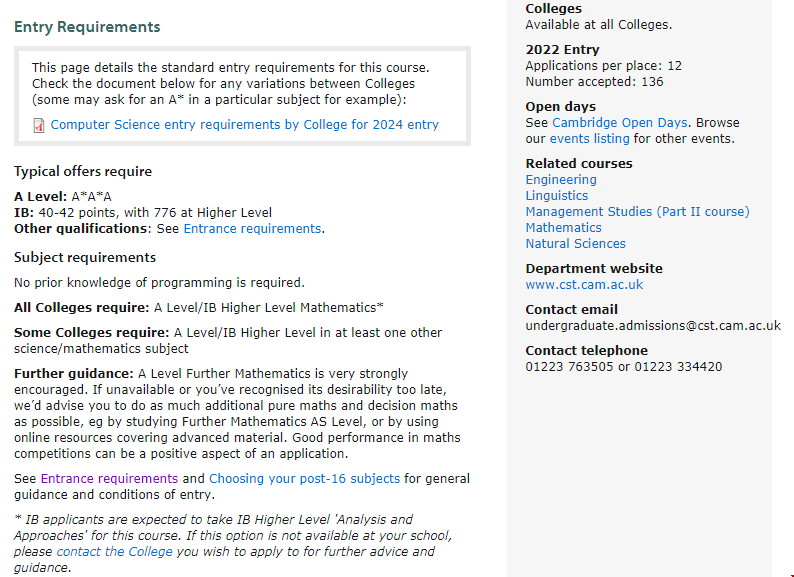The width and height of the screenshot is (794, 577).
Task: Click the Entry Requirements section heading
Action: (x=87, y=27)
